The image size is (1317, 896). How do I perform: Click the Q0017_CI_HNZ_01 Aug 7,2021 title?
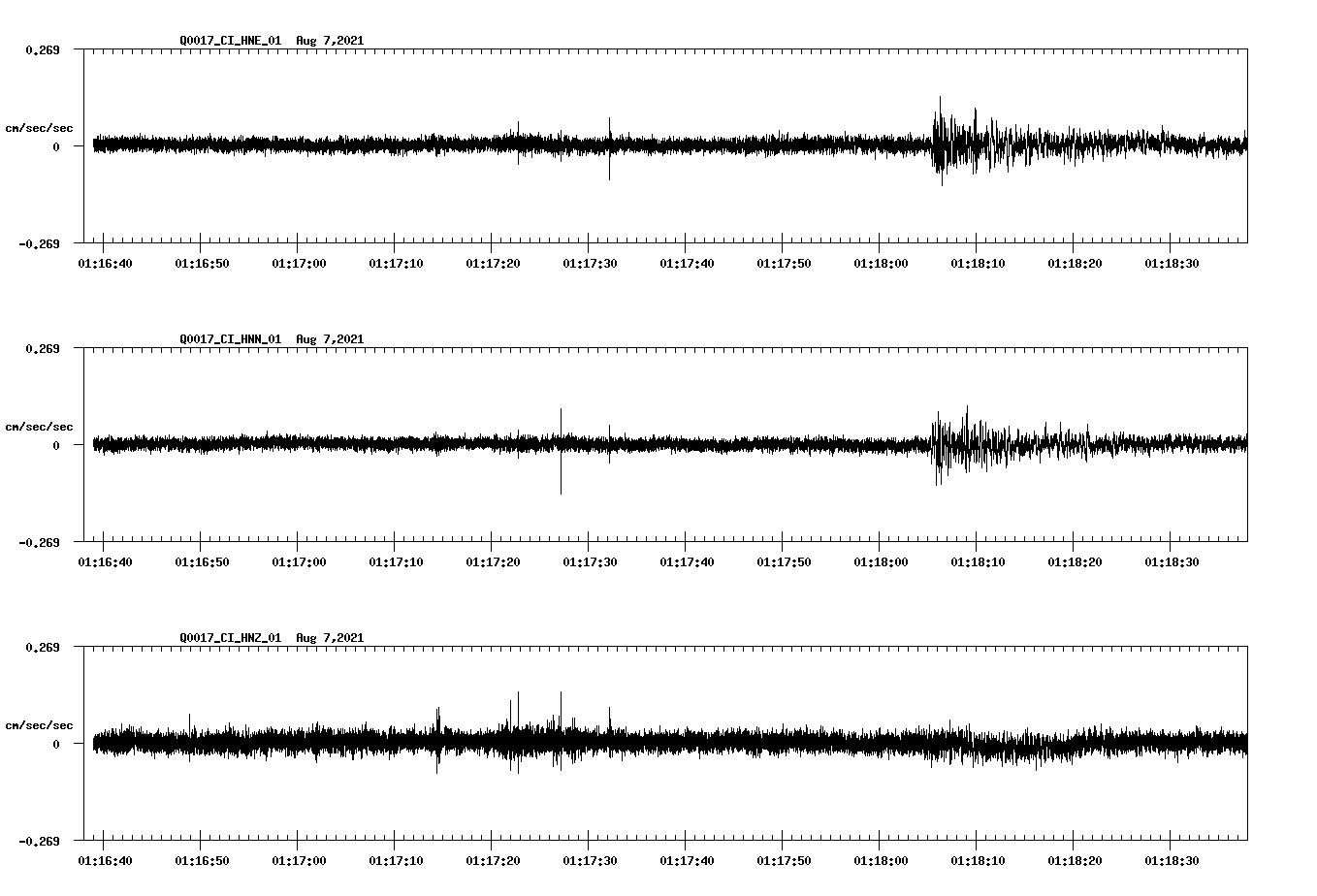coord(272,638)
